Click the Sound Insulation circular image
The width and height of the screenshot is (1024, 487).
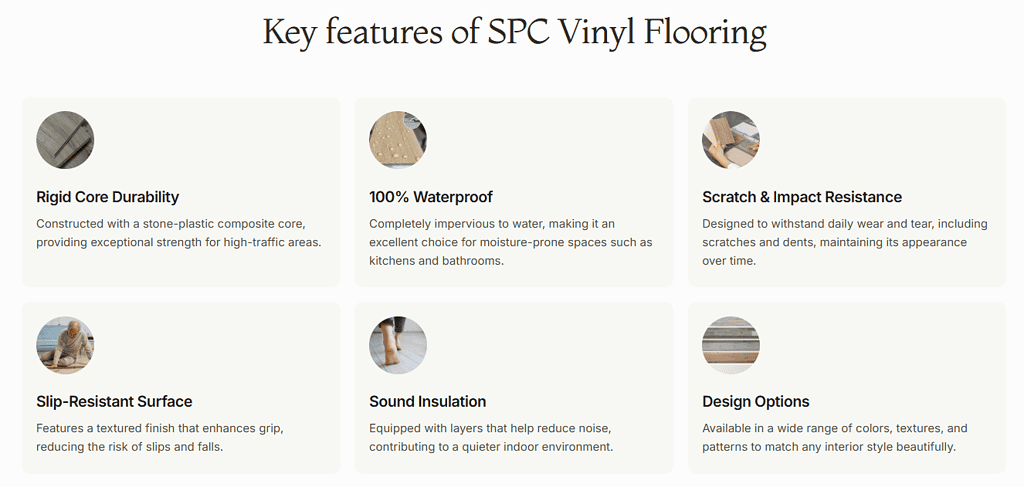coord(398,345)
